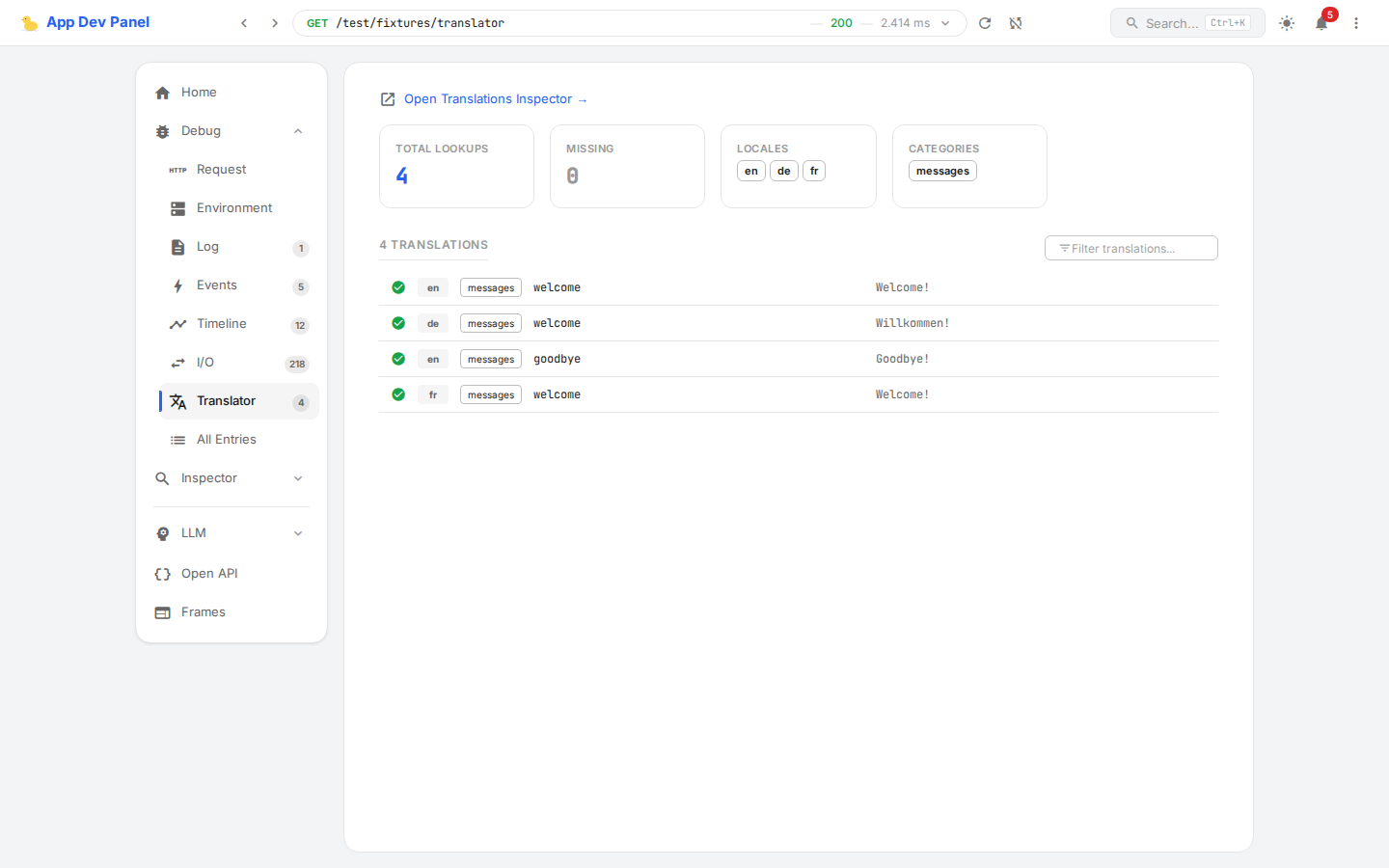Go forward with the next arrow
1389x868 pixels.
pyautogui.click(x=275, y=23)
